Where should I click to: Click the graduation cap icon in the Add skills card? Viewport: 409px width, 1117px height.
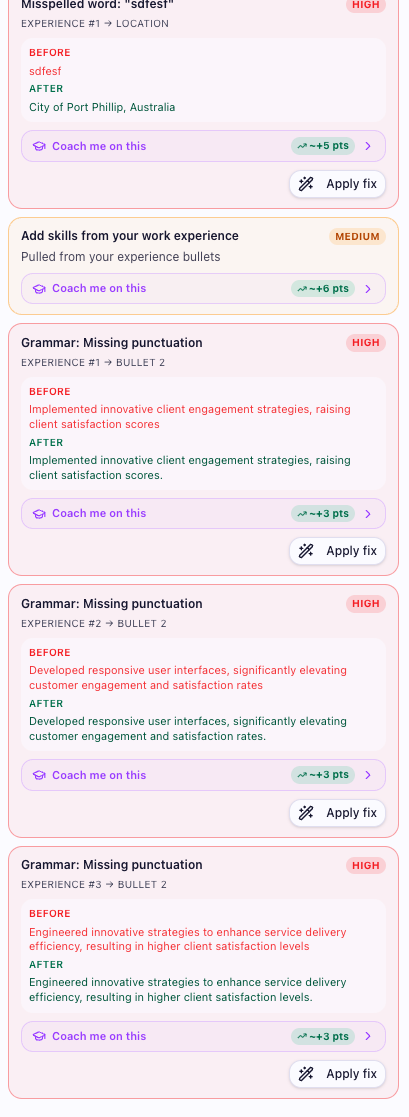click(x=39, y=289)
